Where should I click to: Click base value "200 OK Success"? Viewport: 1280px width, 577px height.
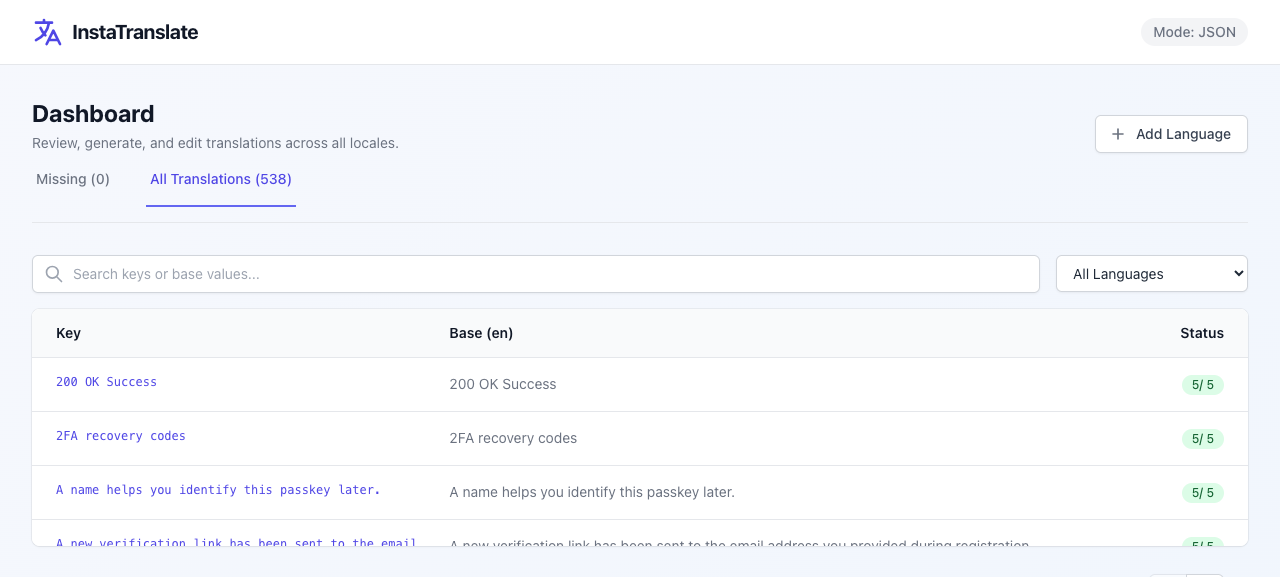(503, 384)
